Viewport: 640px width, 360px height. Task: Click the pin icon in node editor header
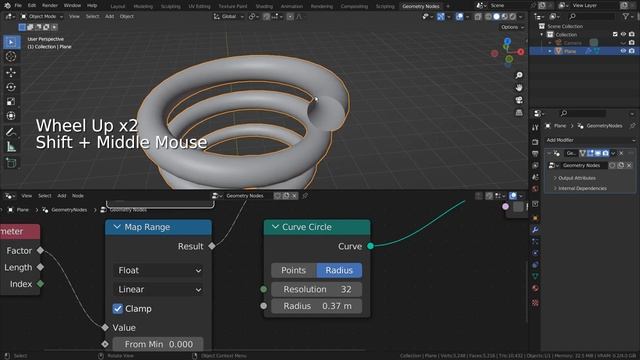click(x=305, y=196)
